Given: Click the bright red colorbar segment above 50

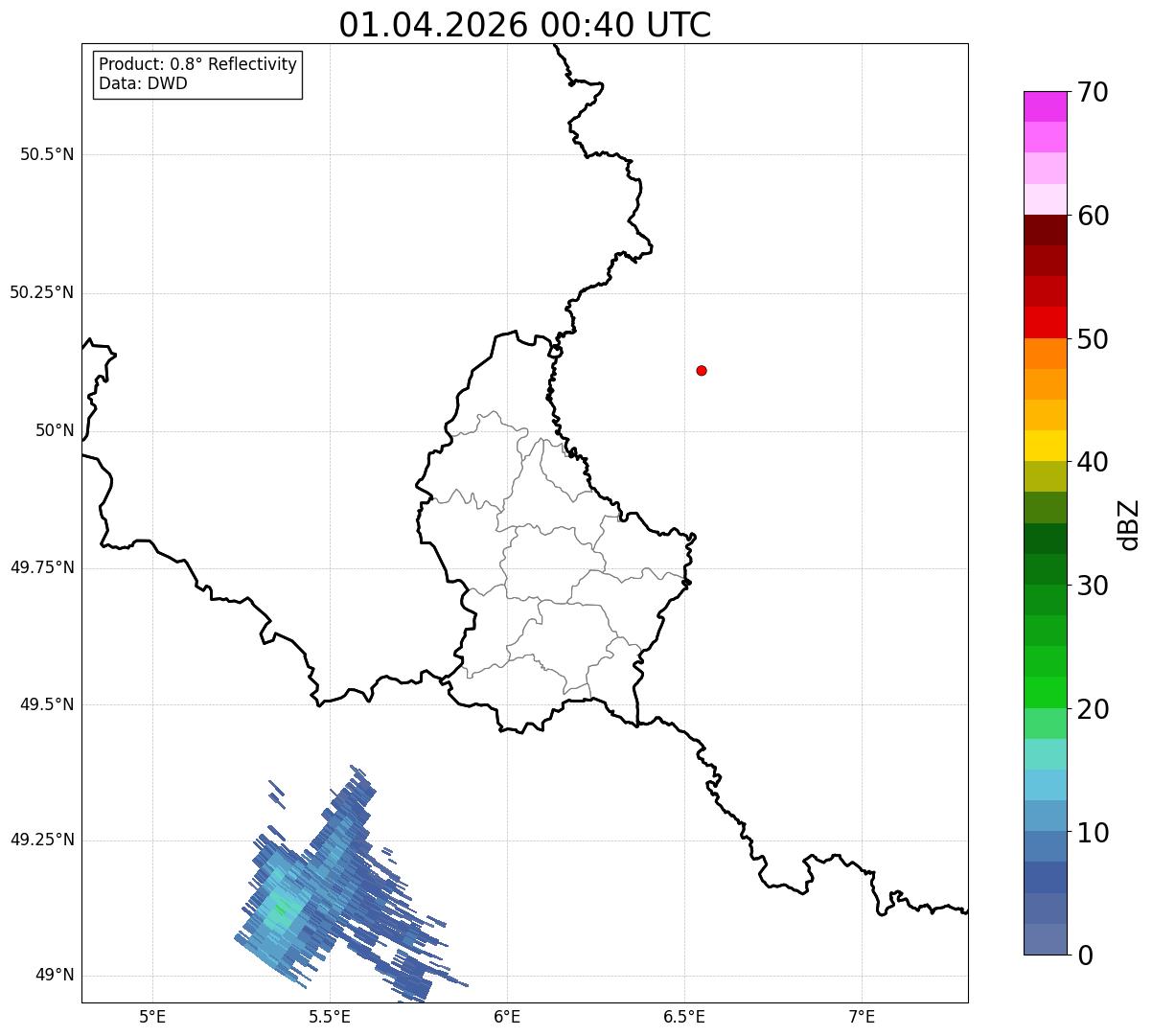Looking at the screenshot, I should [x=1045, y=323].
